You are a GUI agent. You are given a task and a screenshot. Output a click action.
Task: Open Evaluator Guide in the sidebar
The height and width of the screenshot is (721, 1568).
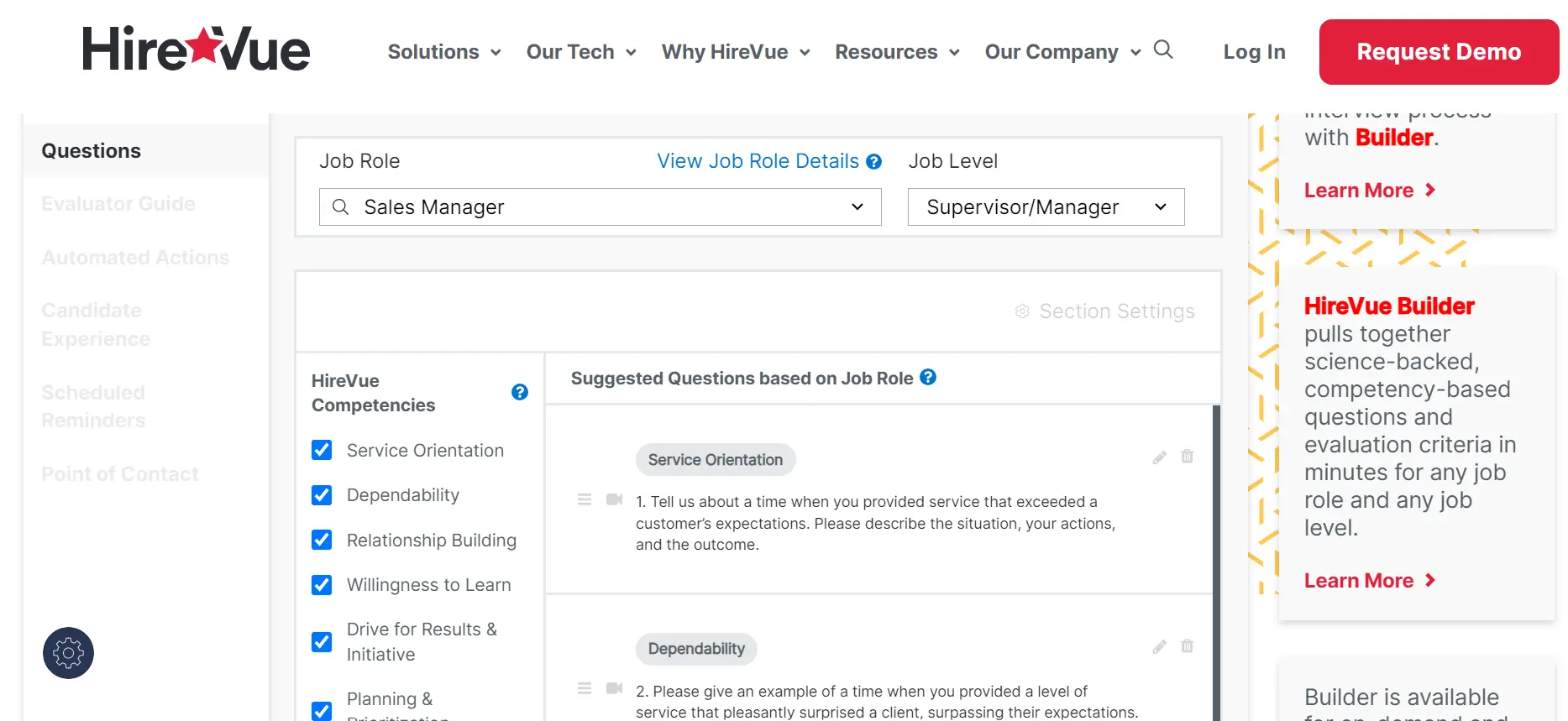pyautogui.click(x=118, y=204)
